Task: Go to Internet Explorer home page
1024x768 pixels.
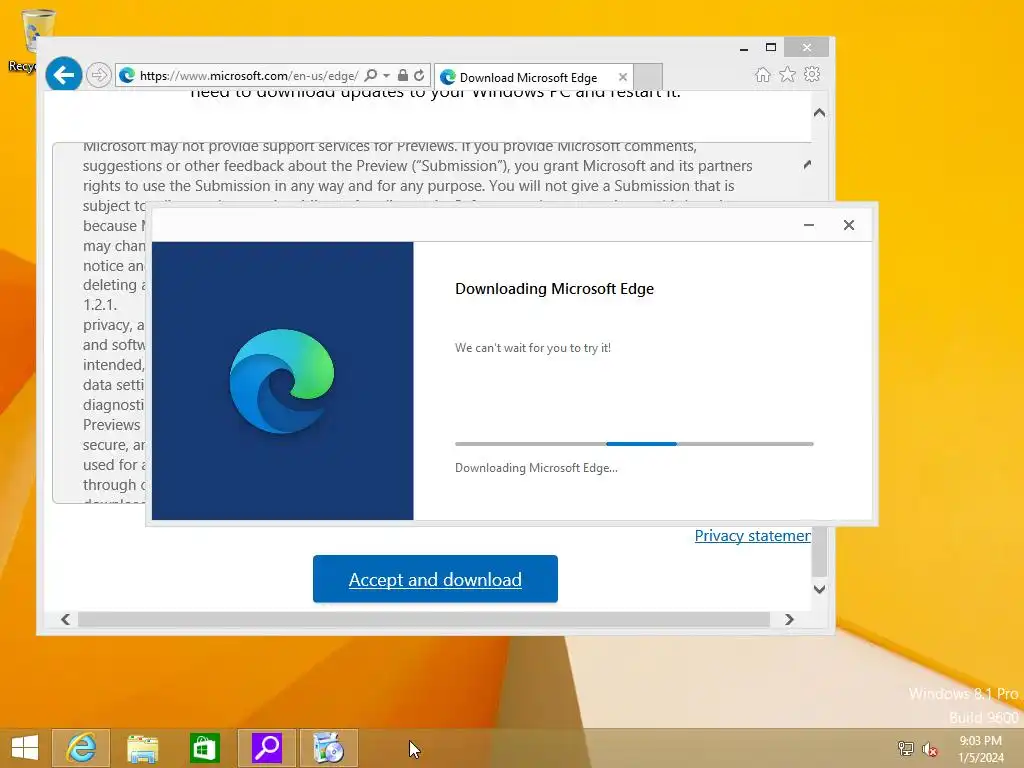Action: [x=762, y=74]
